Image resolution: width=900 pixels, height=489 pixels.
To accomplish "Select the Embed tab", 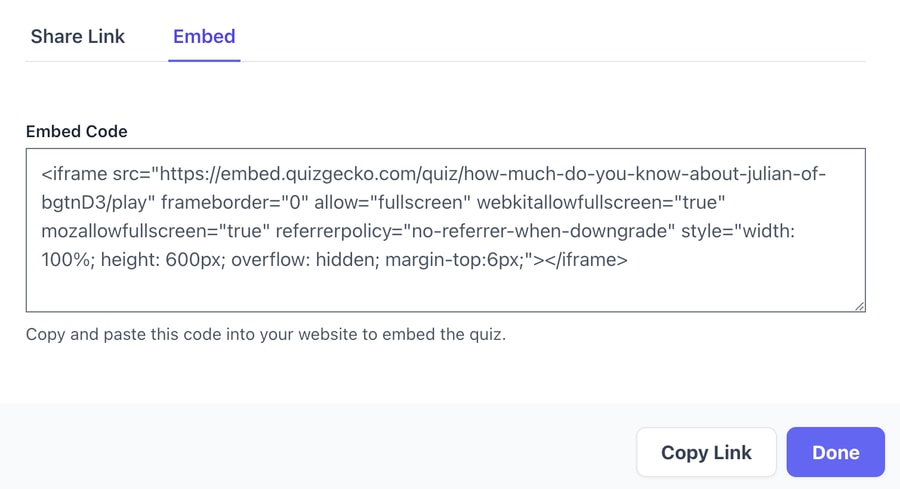I will (x=204, y=37).
